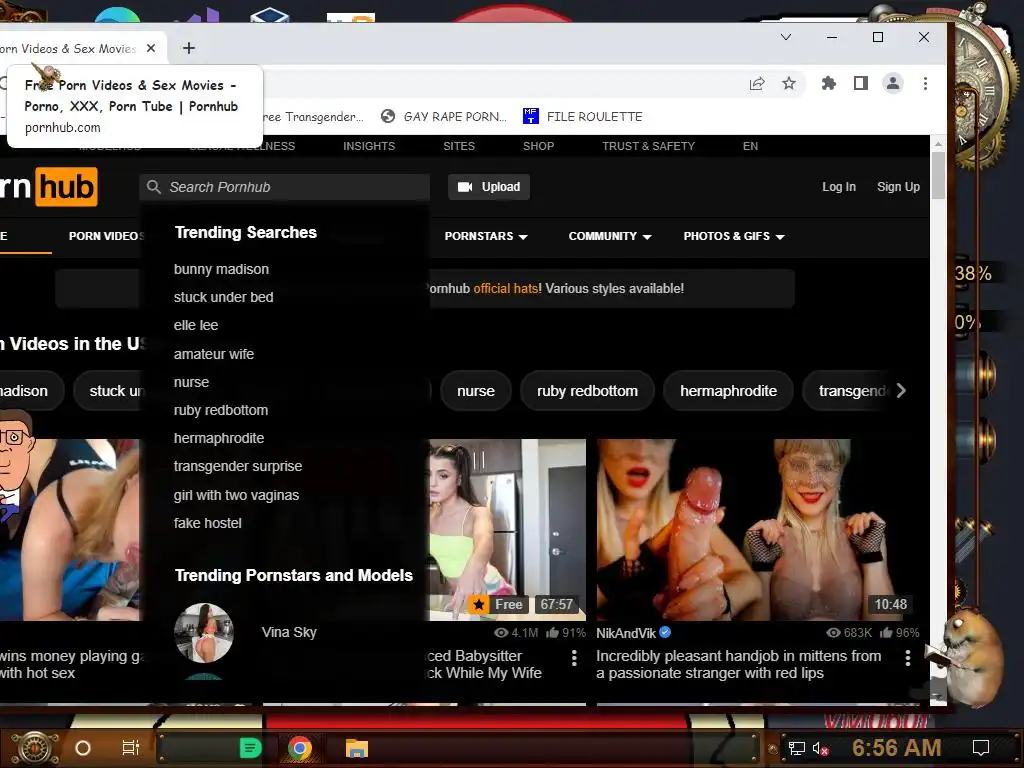
Task: Unmute via the volume tray icon
Action: (x=821, y=748)
